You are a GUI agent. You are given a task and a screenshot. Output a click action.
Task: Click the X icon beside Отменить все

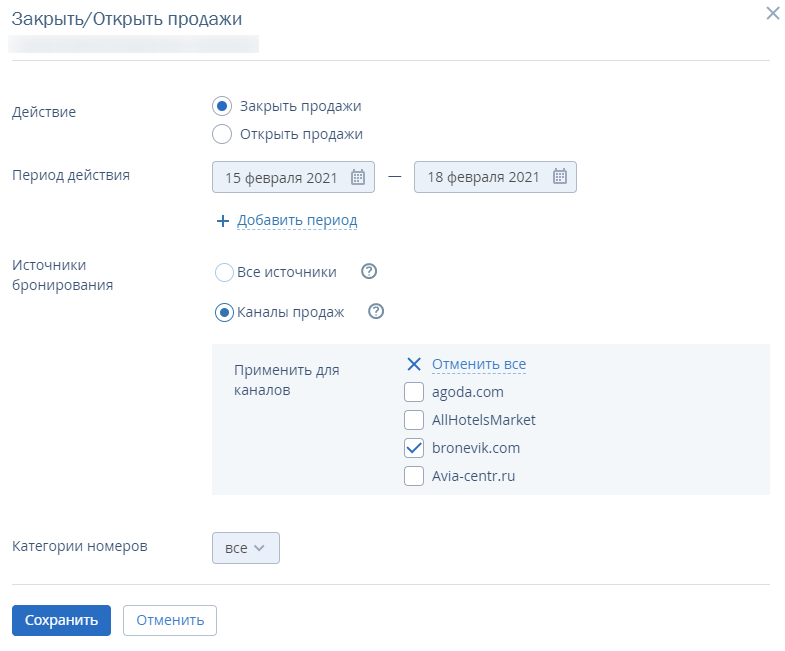[x=414, y=364]
